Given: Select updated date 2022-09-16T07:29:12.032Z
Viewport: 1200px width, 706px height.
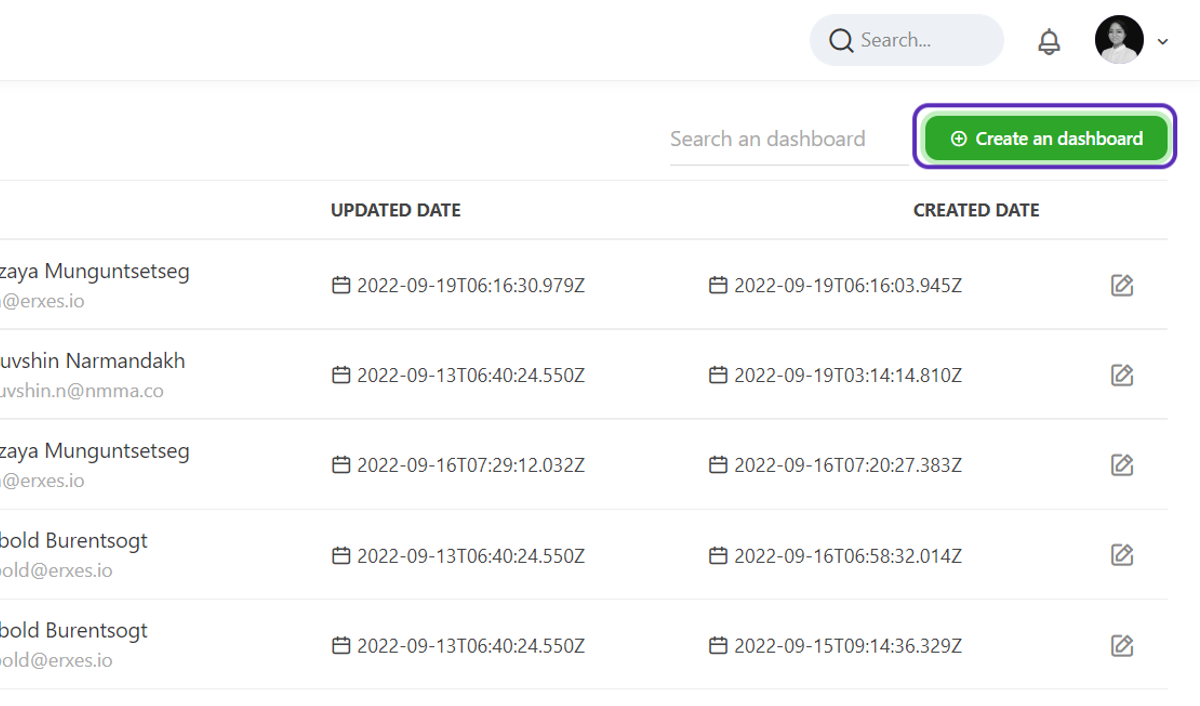Looking at the screenshot, I should coord(471,466).
